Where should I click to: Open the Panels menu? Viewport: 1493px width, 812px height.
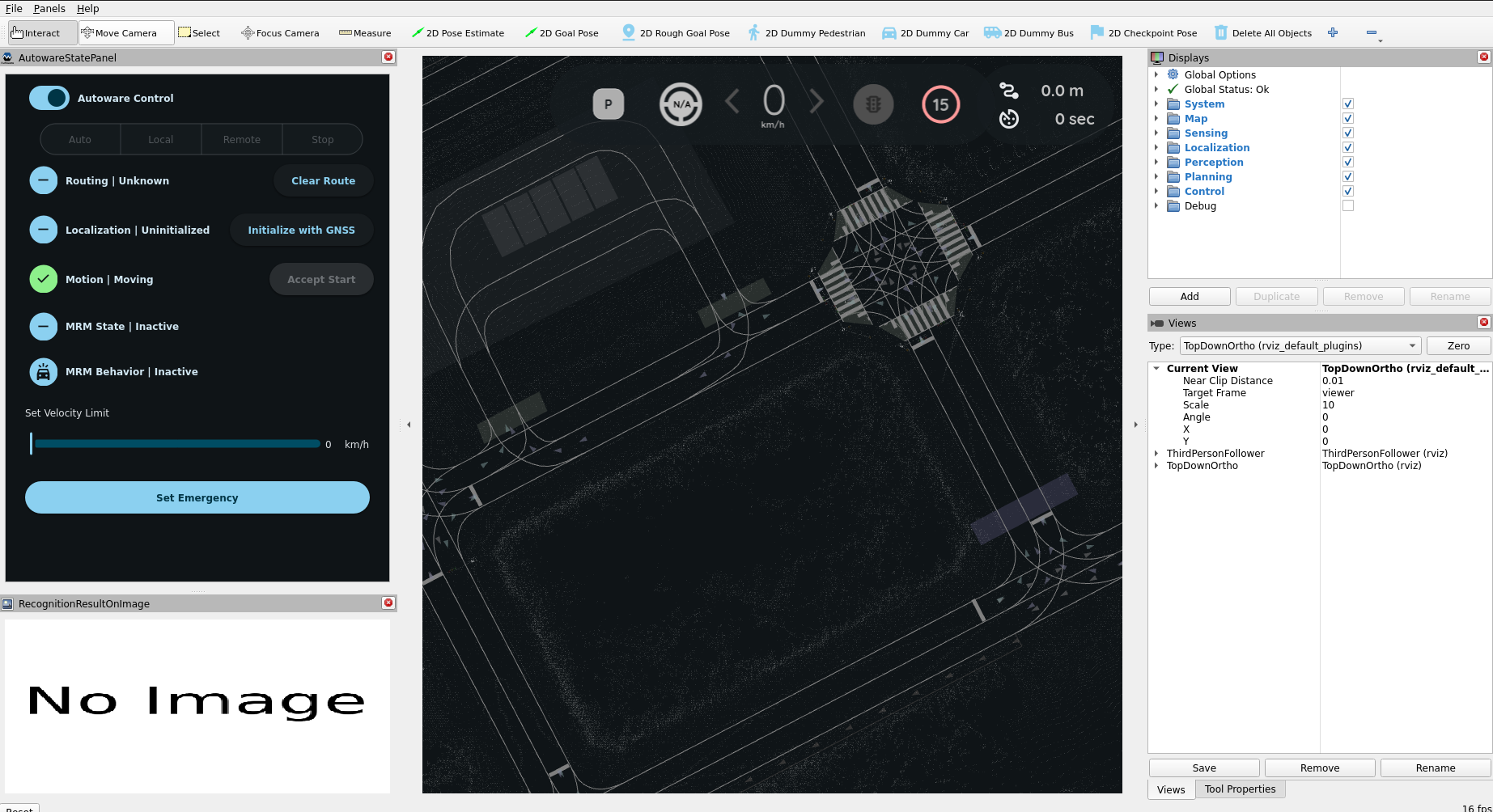pos(49,8)
